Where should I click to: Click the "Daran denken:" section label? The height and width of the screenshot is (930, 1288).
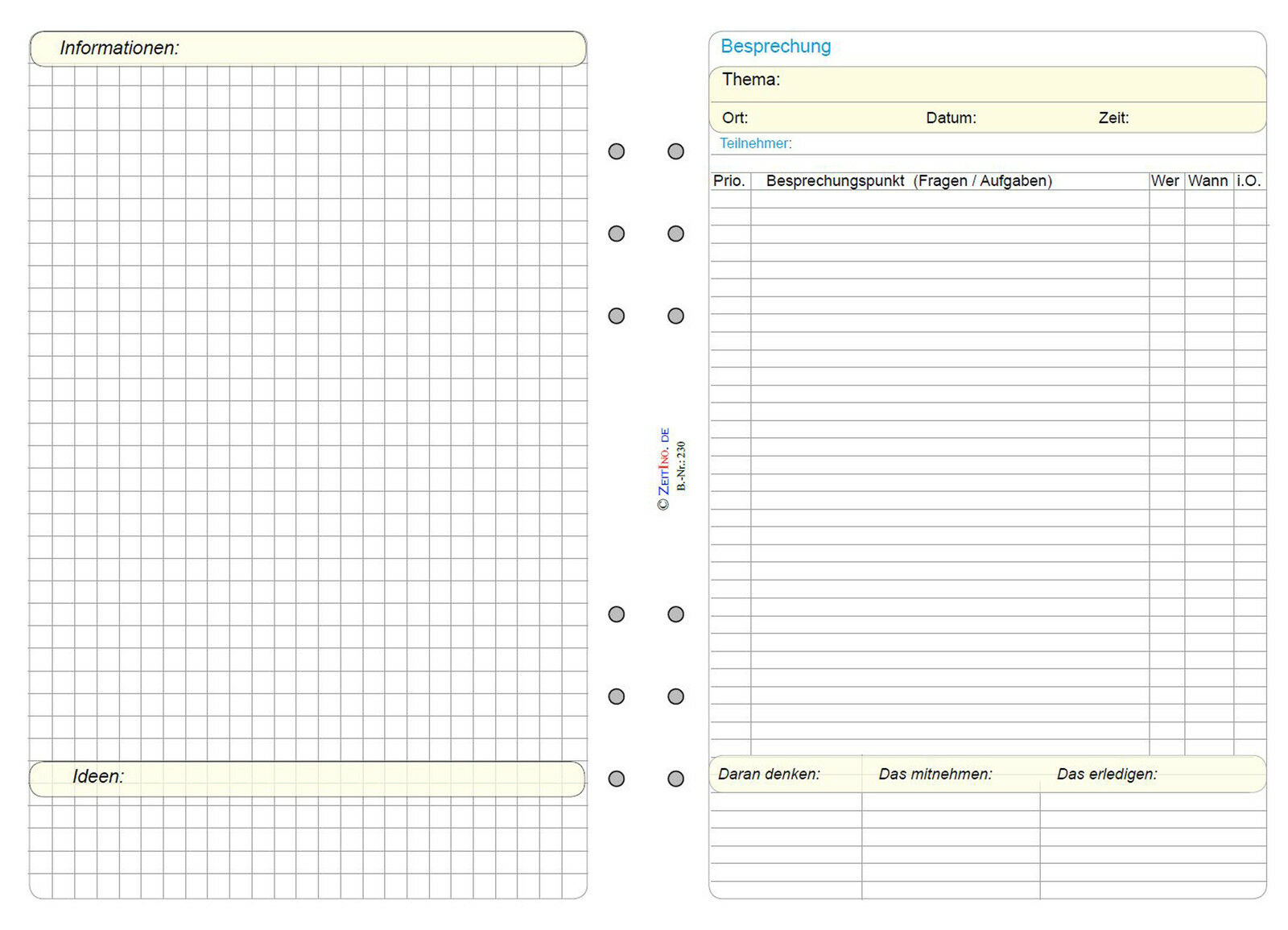coord(769,774)
